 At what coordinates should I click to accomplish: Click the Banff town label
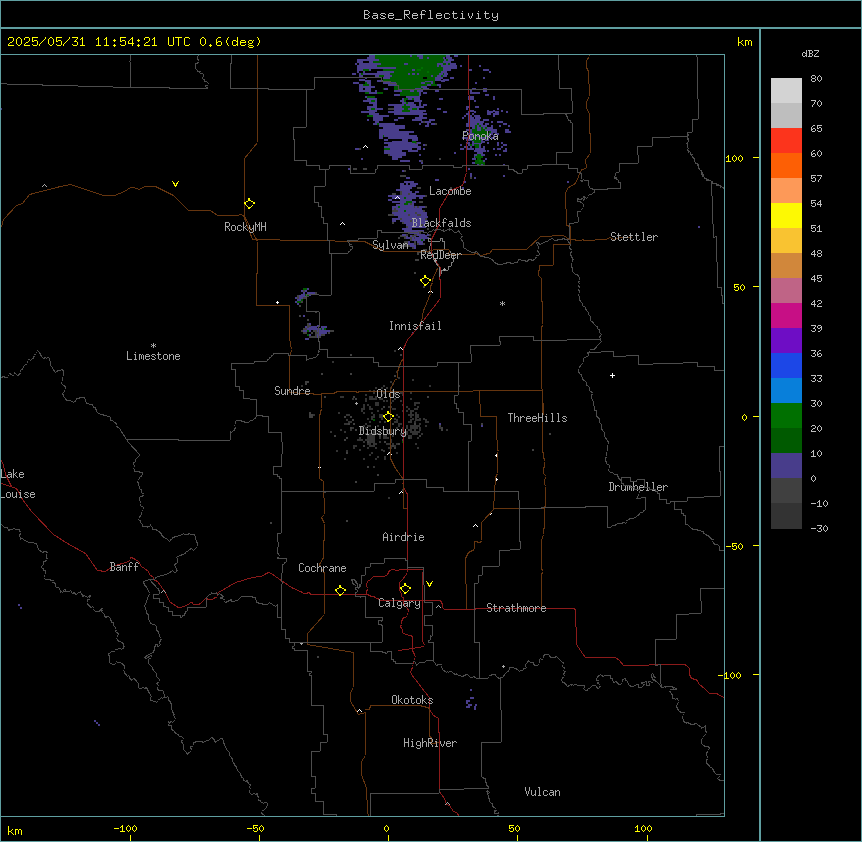(x=124, y=567)
